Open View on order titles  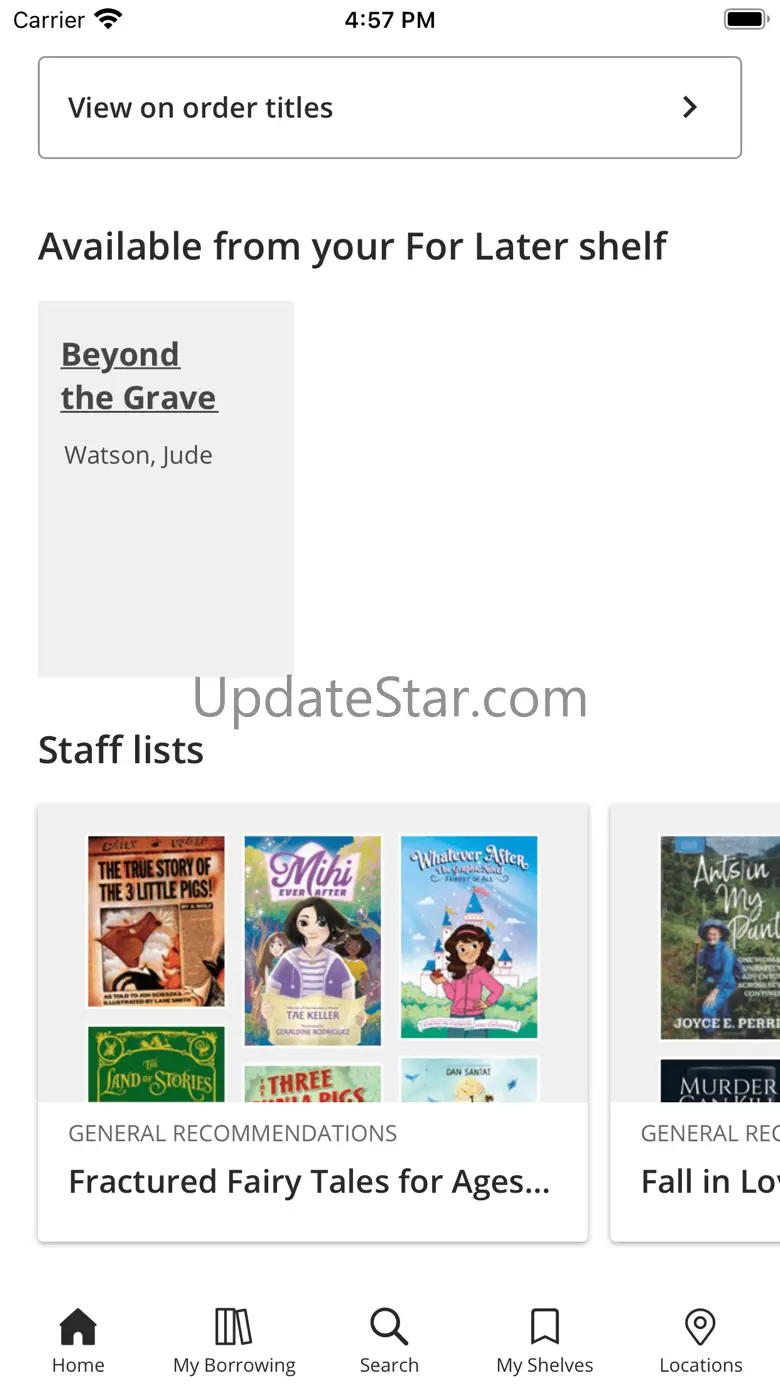tap(390, 107)
